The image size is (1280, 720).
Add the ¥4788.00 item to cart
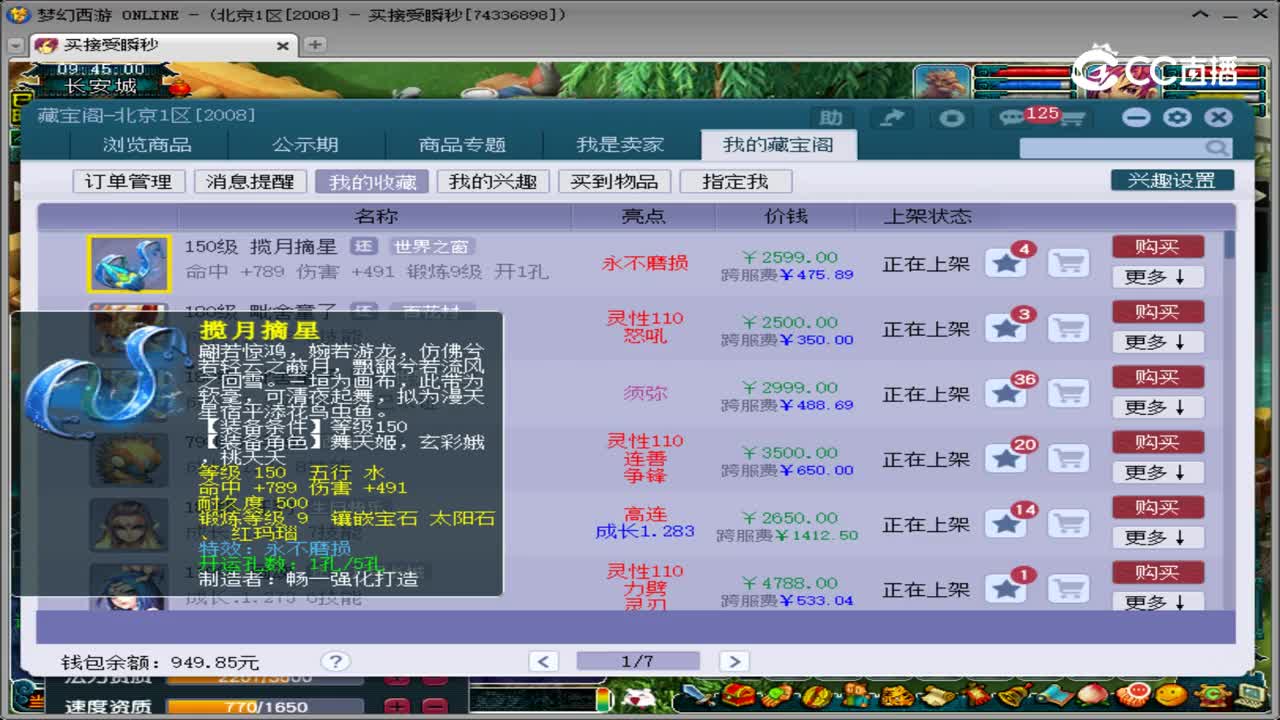tap(1068, 589)
